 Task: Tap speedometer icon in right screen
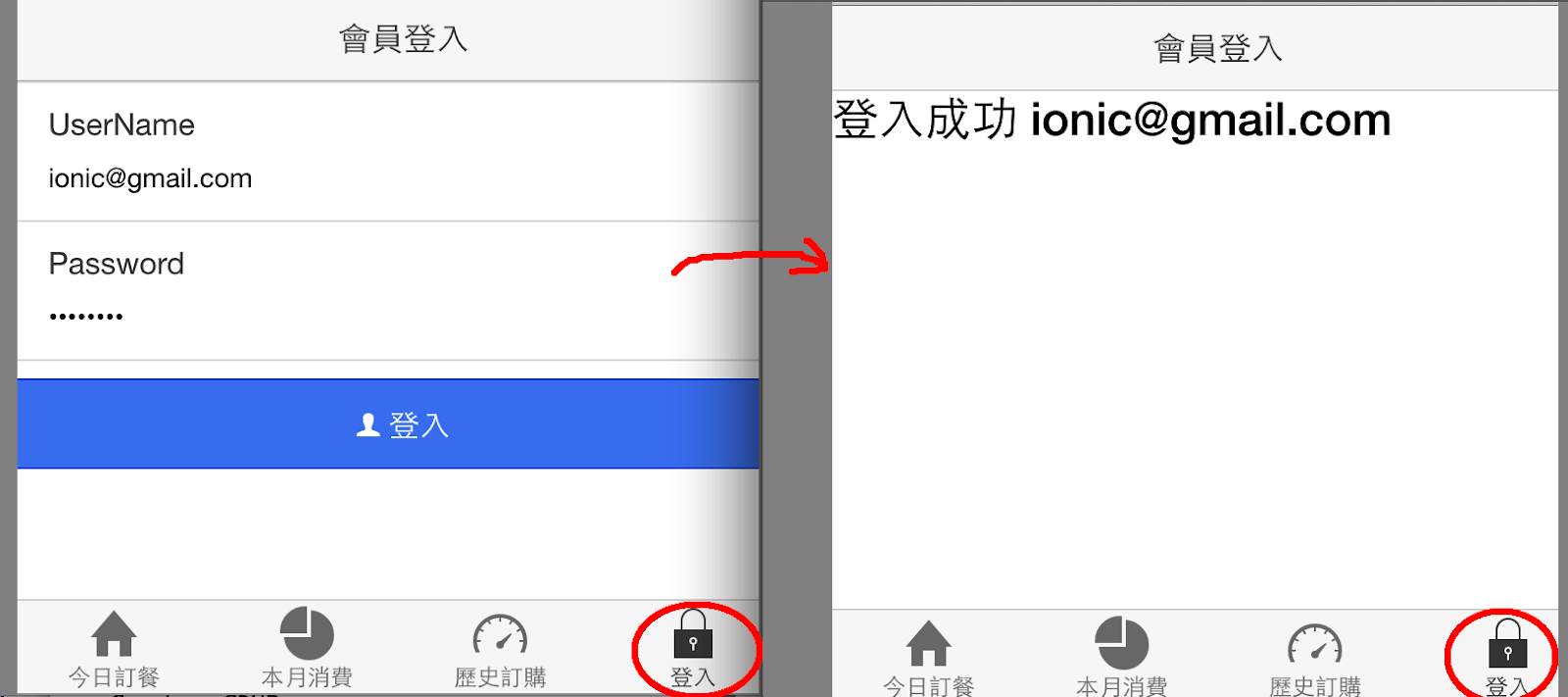1314,645
